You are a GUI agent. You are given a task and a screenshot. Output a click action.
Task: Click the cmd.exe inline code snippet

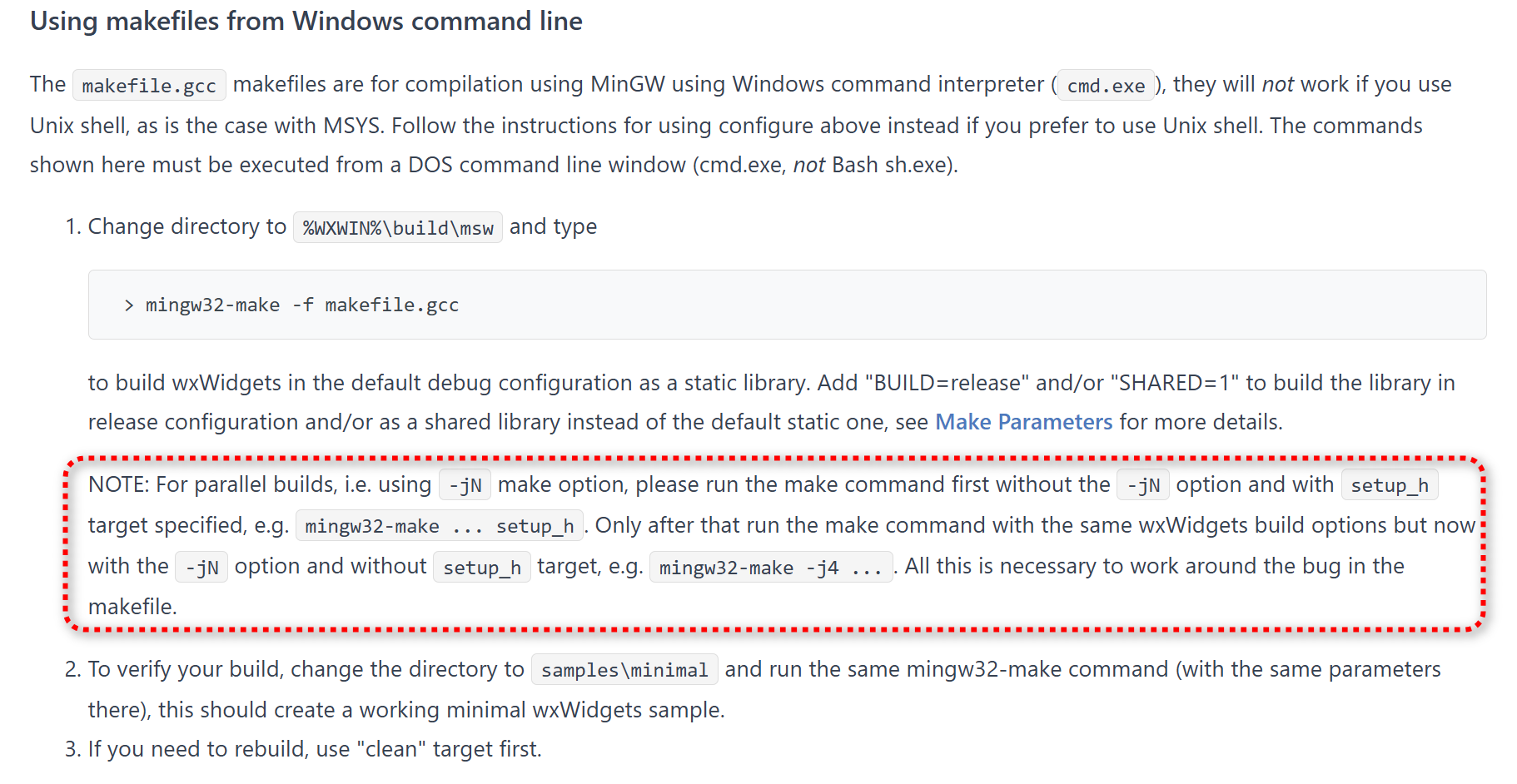(1106, 86)
